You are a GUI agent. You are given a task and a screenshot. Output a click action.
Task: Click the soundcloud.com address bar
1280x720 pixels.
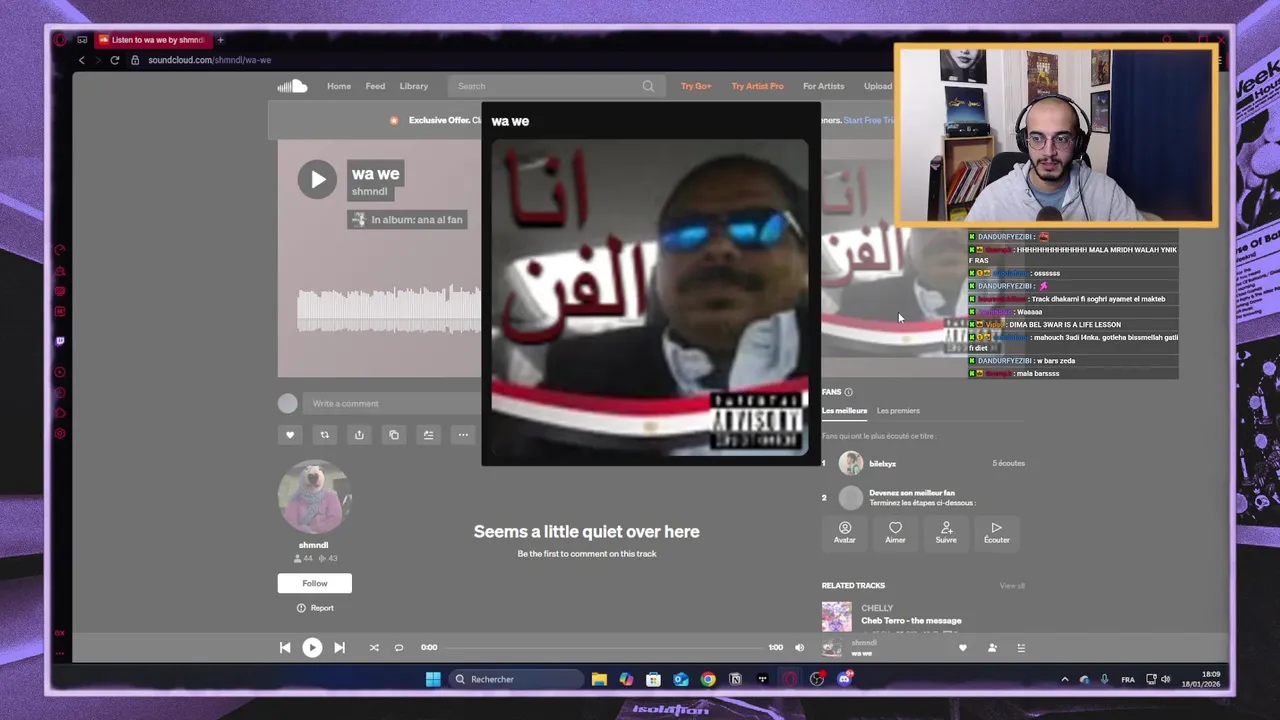[x=209, y=60]
